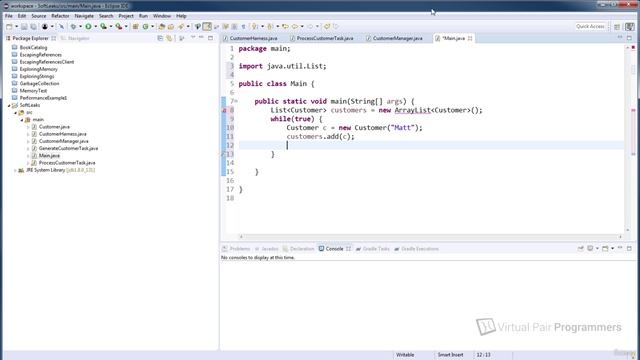Screen dimensions: 640x360
Task: Pin the Console view icon
Action: point(581,248)
